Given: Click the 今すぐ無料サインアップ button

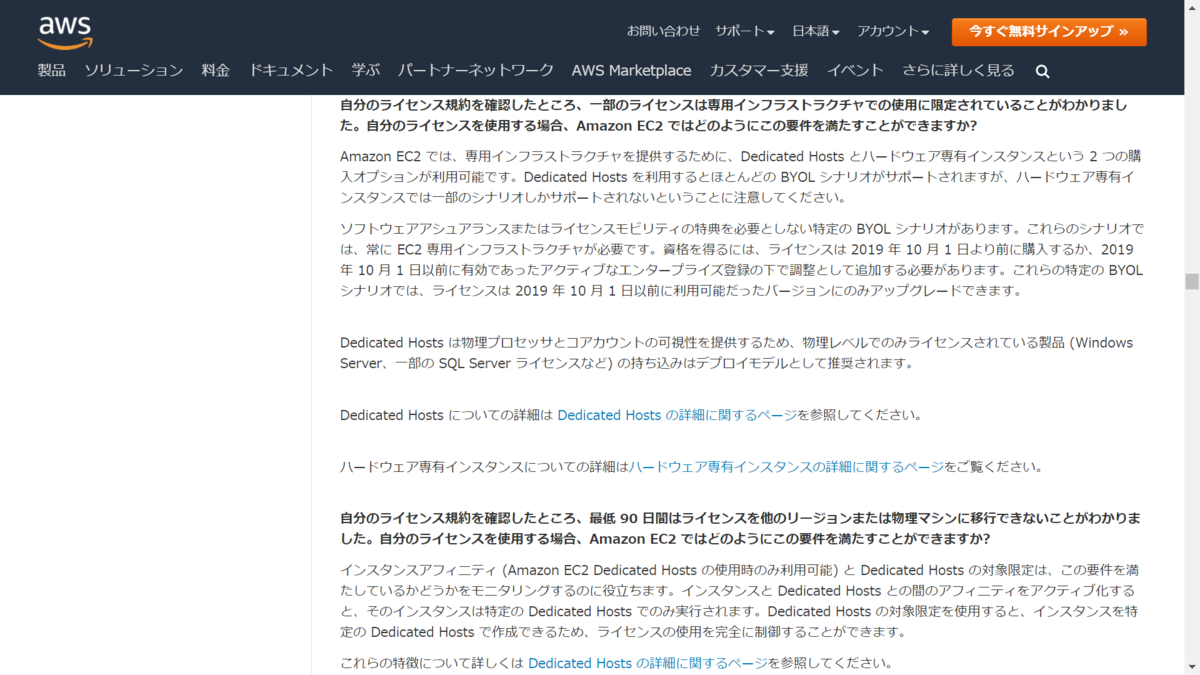Looking at the screenshot, I should pos(1048,31).
